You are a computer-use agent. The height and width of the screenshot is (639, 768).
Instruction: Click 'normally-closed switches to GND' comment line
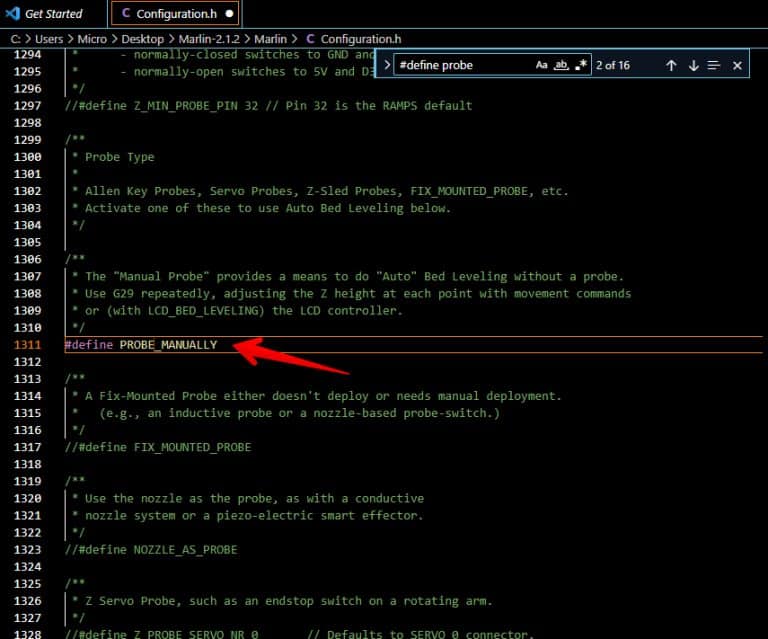point(248,54)
